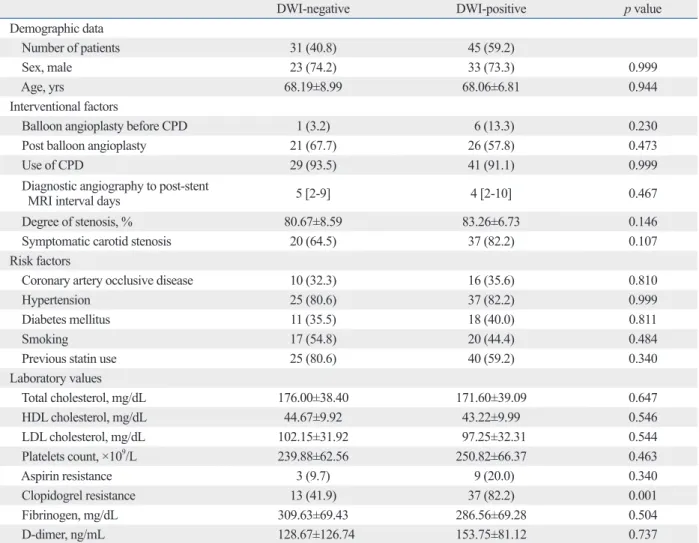699x543 pixels.
Task: Select the Platelets count label
Action: pyautogui.click(x=79, y=456)
